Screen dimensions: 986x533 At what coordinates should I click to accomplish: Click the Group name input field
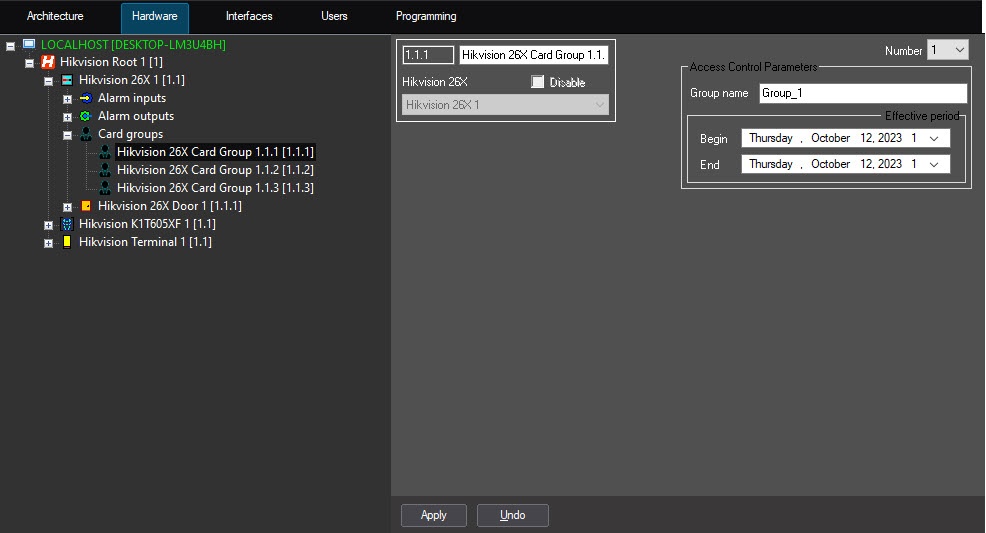tap(863, 93)
